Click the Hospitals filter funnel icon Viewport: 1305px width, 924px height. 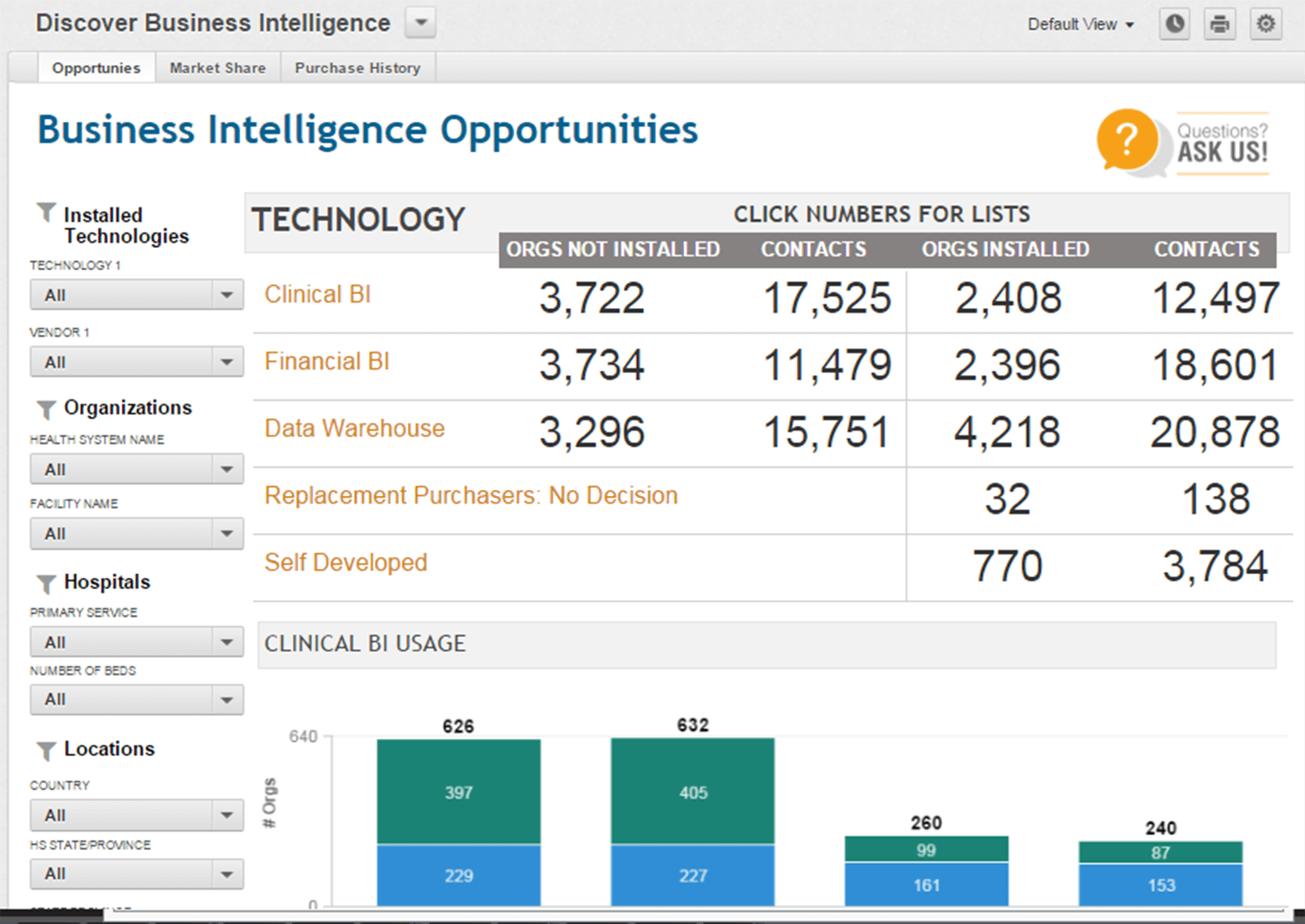pyautogui.click(x=45, y=584)
